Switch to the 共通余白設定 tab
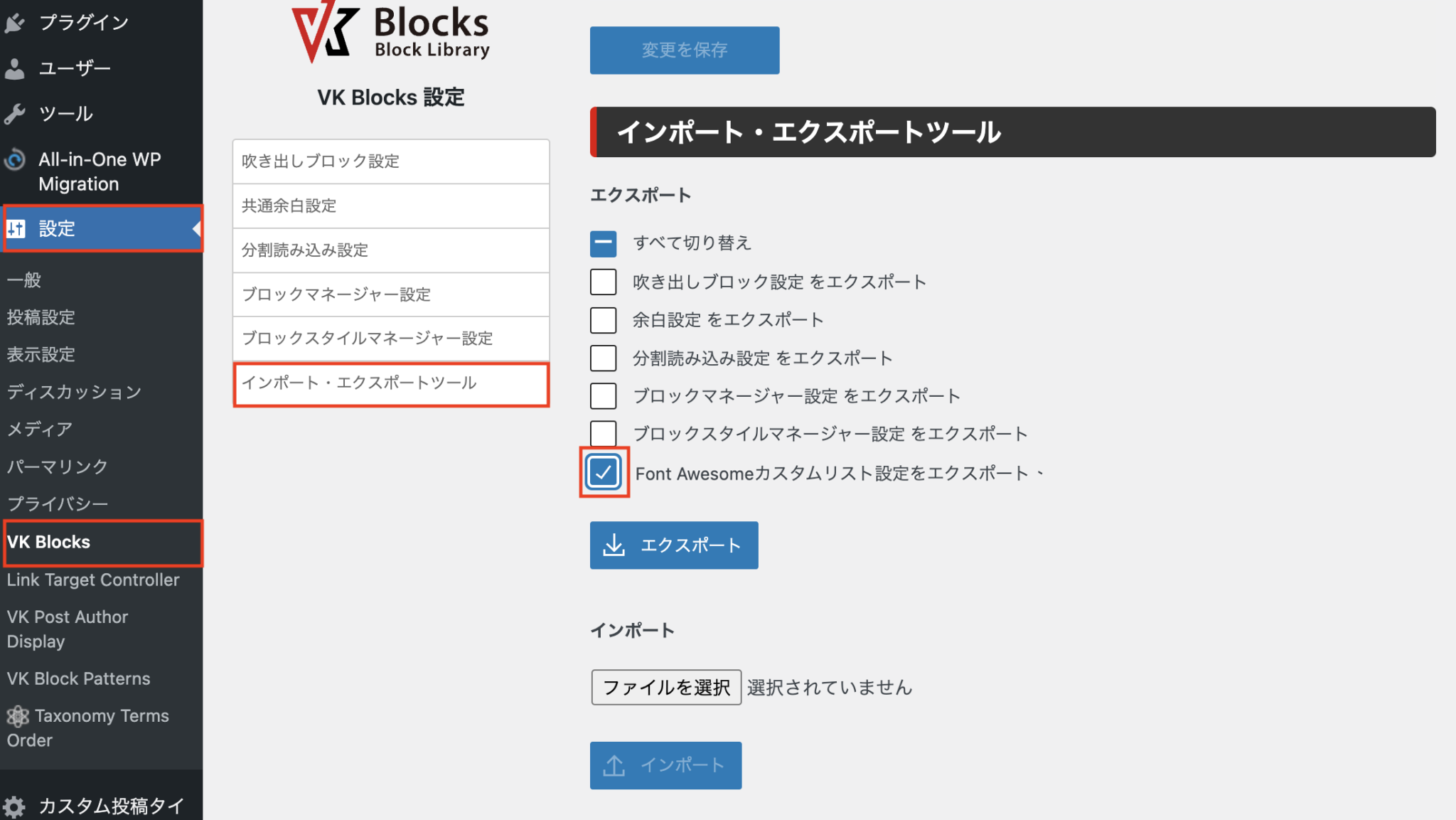Viewport: 1456px width, 820px height. pyautogui.click(x=390, y=206)
